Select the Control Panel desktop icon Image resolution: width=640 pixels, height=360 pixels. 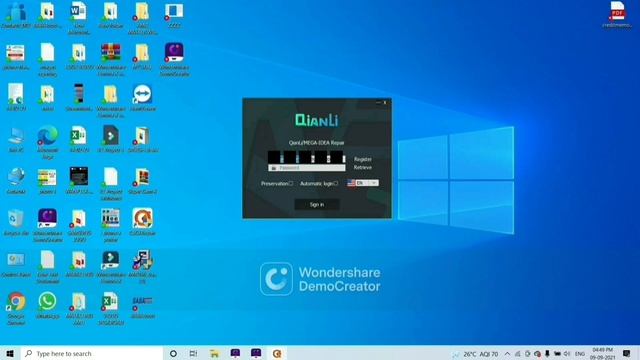point(16,263)
